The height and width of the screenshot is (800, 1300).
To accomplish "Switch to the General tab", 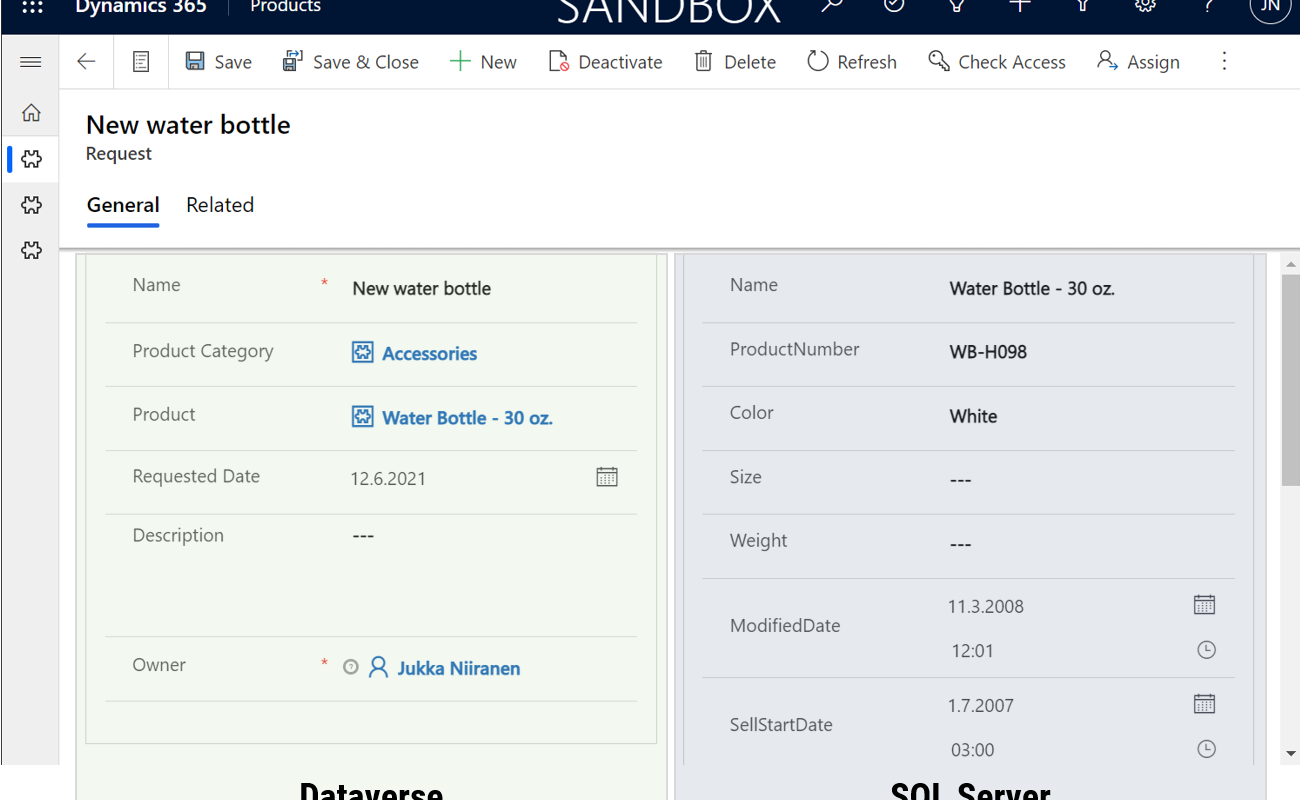I will [123, 205].
